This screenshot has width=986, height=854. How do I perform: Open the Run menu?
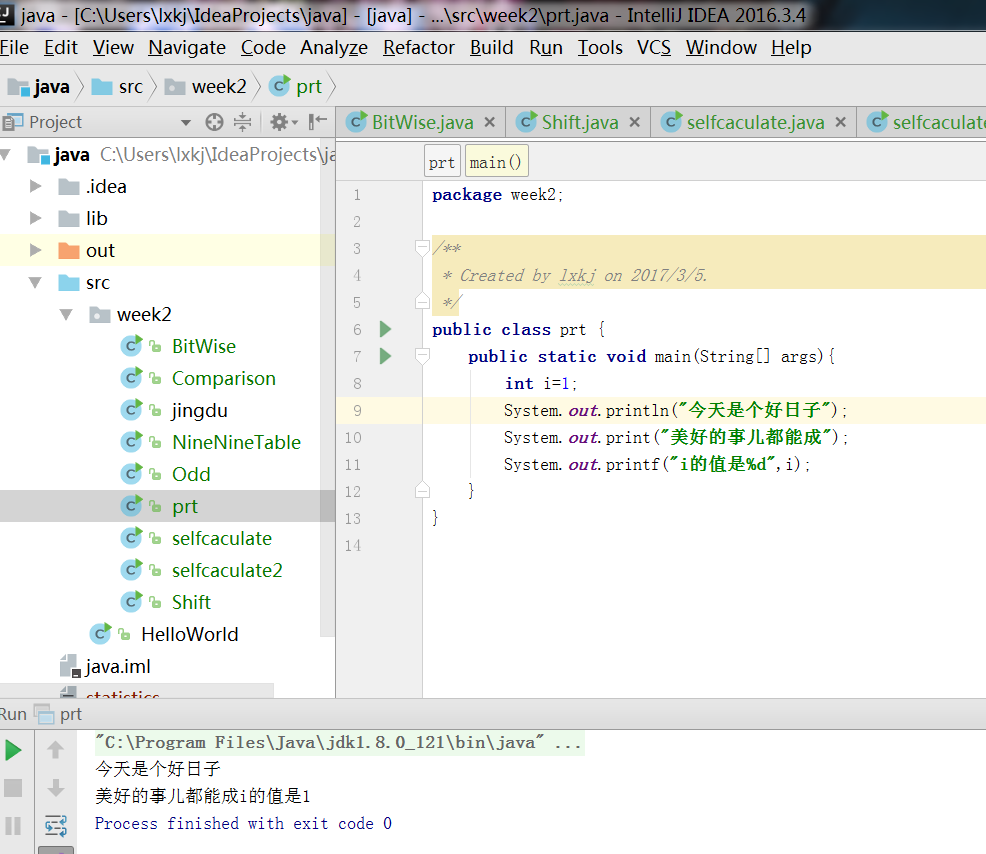click(546, 48)
